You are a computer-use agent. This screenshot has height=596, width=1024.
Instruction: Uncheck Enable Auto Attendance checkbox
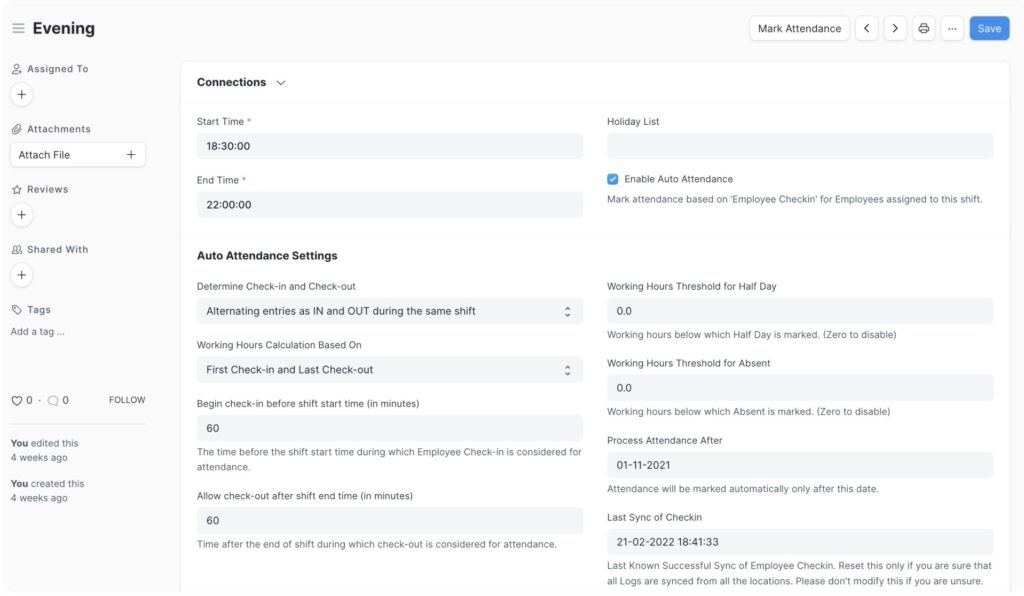point(613,179)
